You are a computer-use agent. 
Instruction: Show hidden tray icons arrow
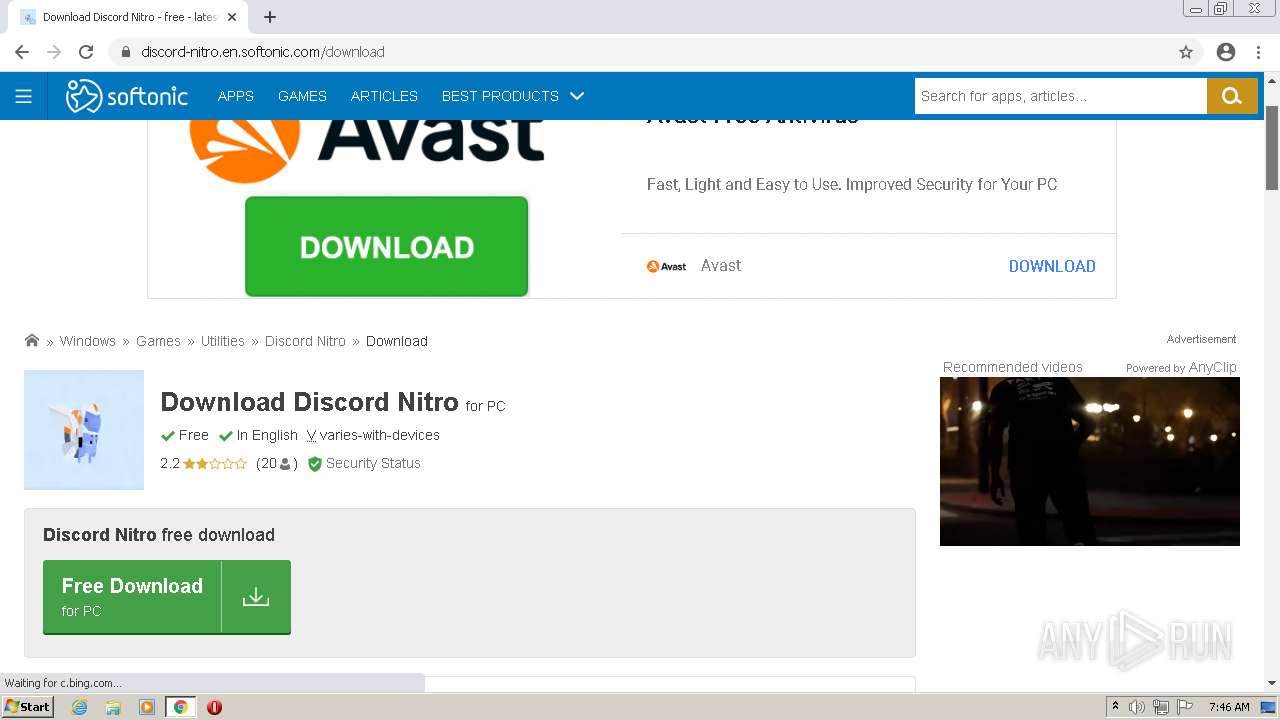point(1115,707)
